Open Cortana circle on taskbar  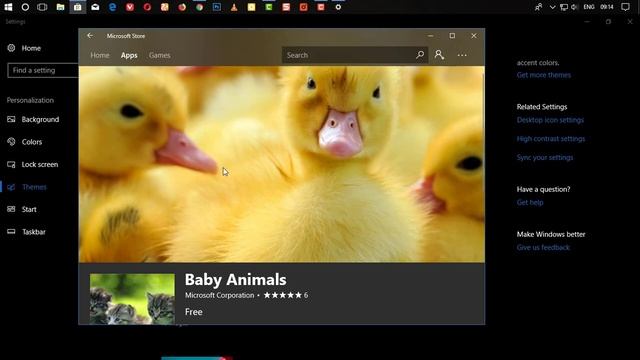(25, 7)
